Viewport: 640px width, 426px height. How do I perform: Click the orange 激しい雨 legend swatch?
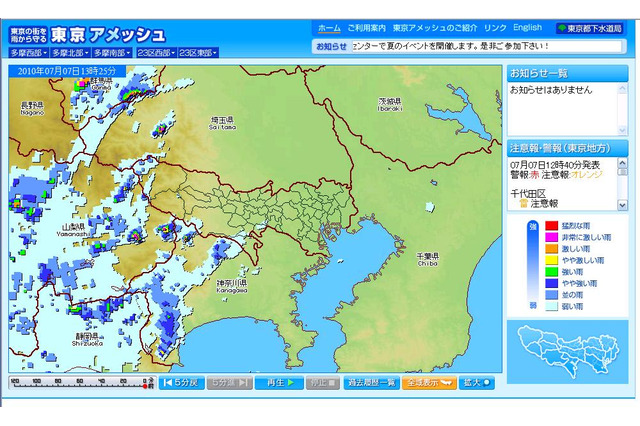[x=551, y=248]
